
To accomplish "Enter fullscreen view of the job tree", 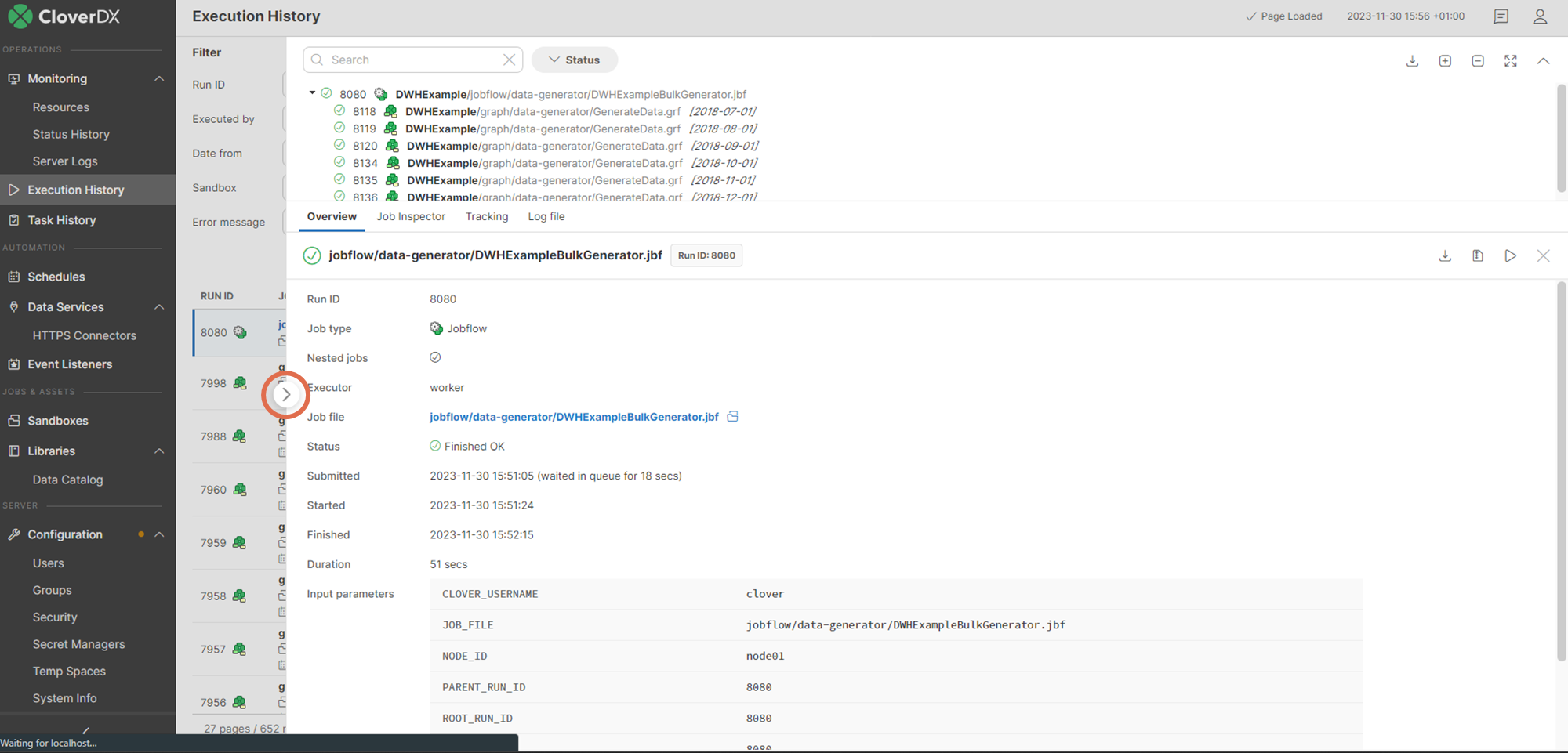I will [x=1511, y=60].
